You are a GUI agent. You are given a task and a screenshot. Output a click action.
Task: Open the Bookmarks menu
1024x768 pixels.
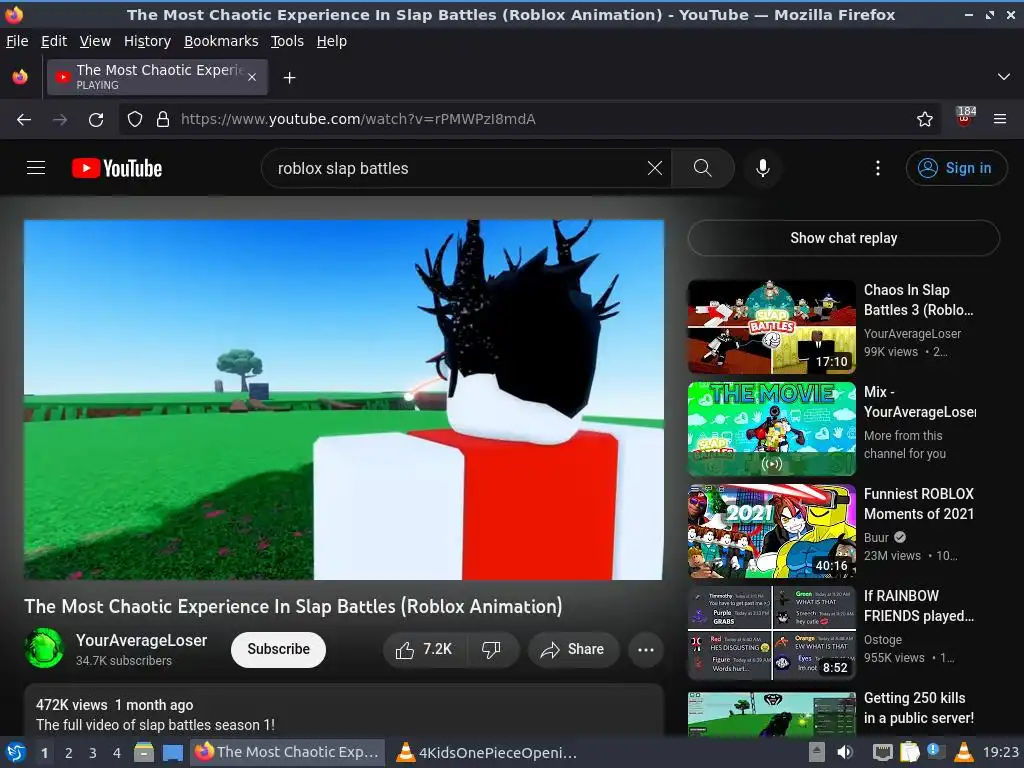[x=221, y=41]
